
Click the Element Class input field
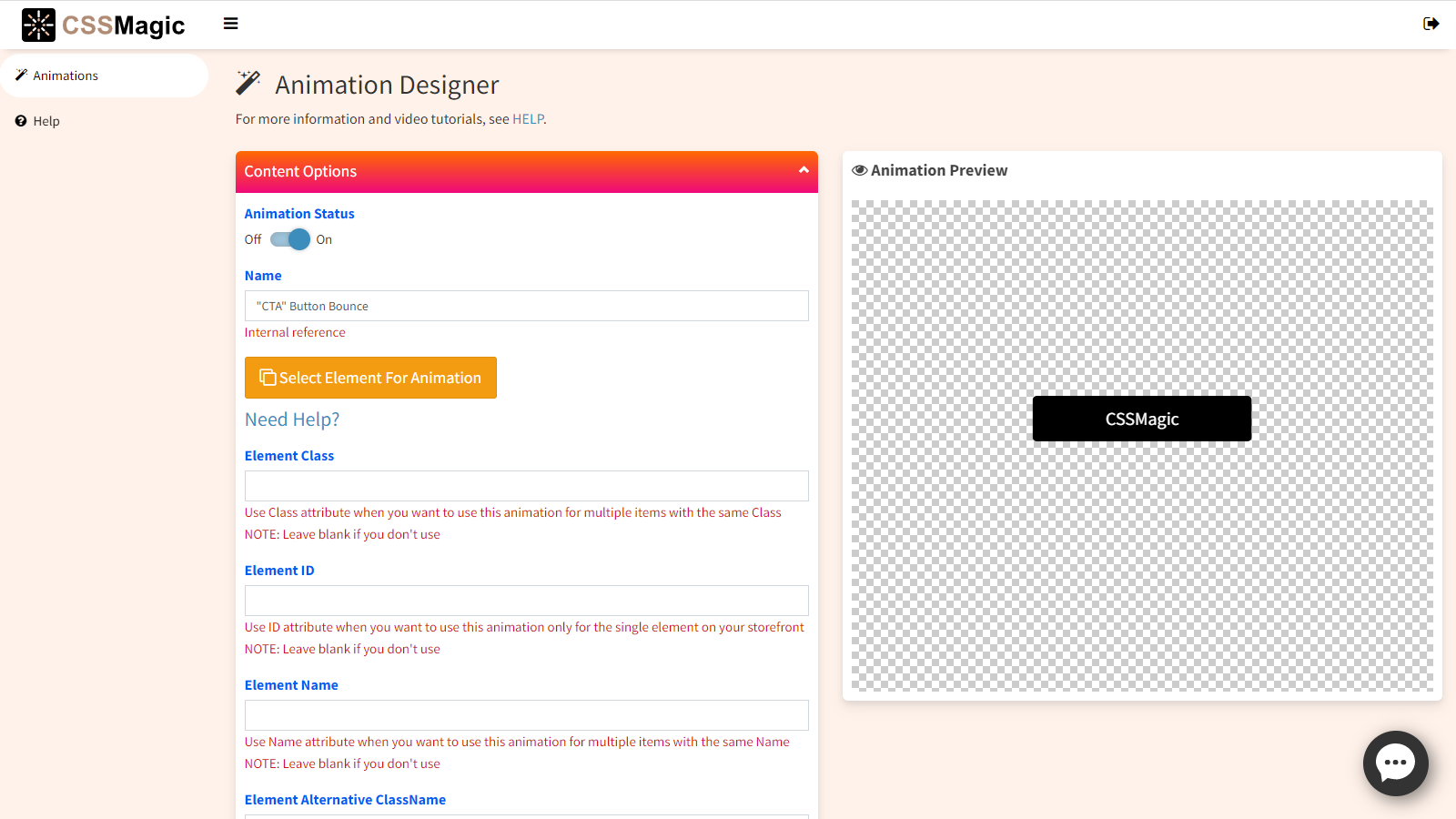[526, 485]
